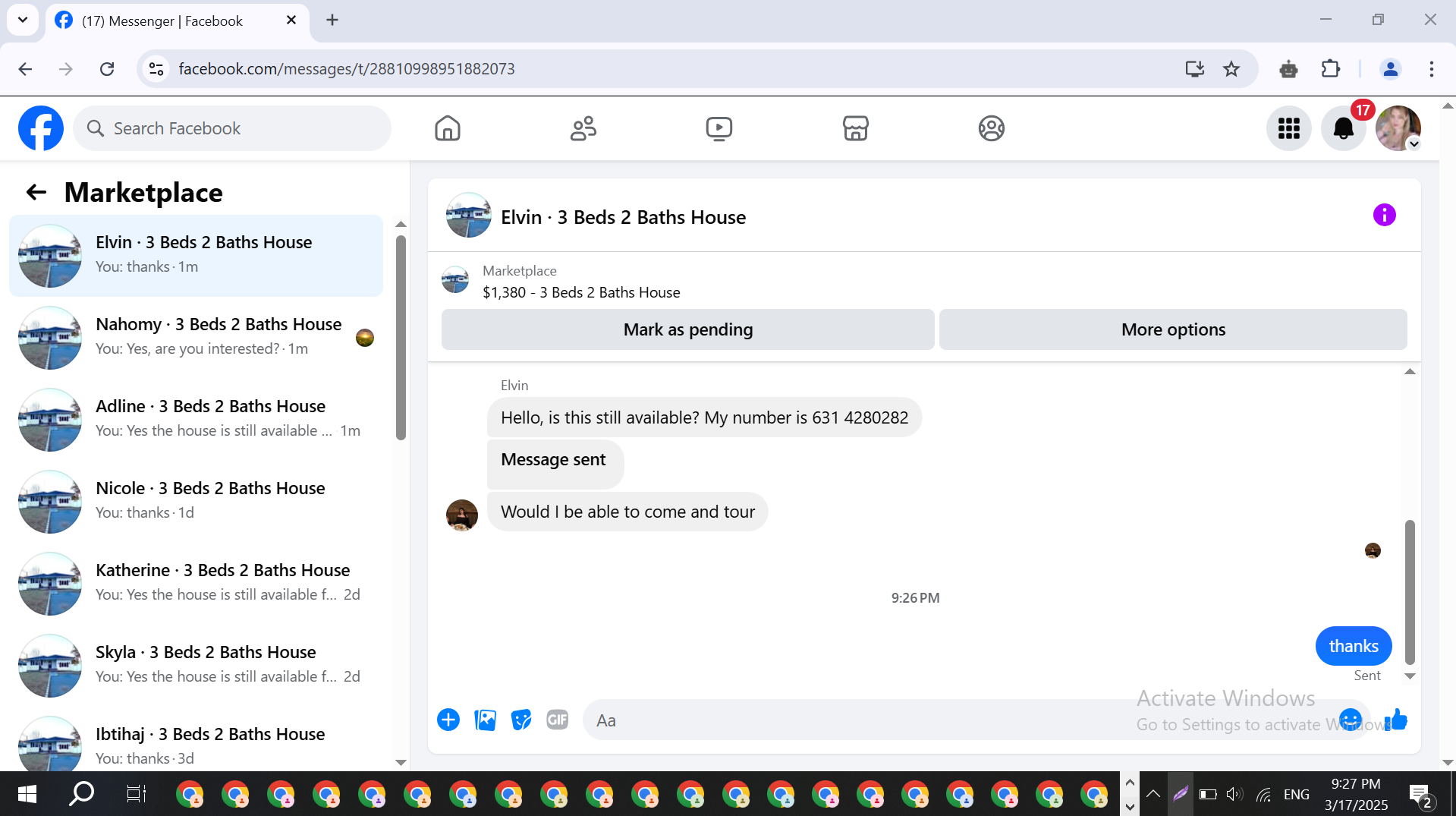Image resolution: width=1456 pixels, height=816 pixels.
Task: Open a new browser tab
Action: (x=332, y=20)
